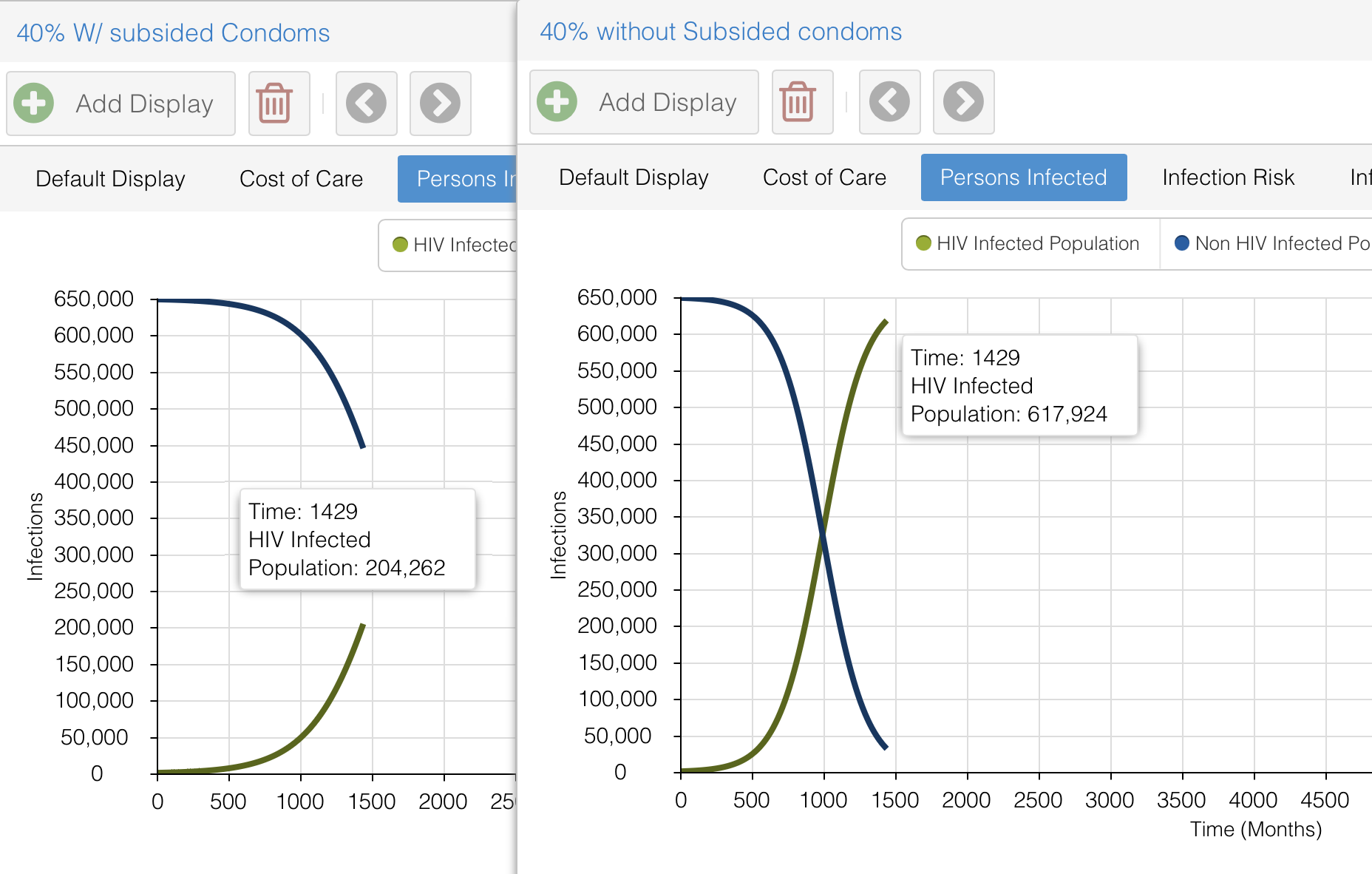
Task: Open Cost of Care tab in left panel
Action: (301, 179)
